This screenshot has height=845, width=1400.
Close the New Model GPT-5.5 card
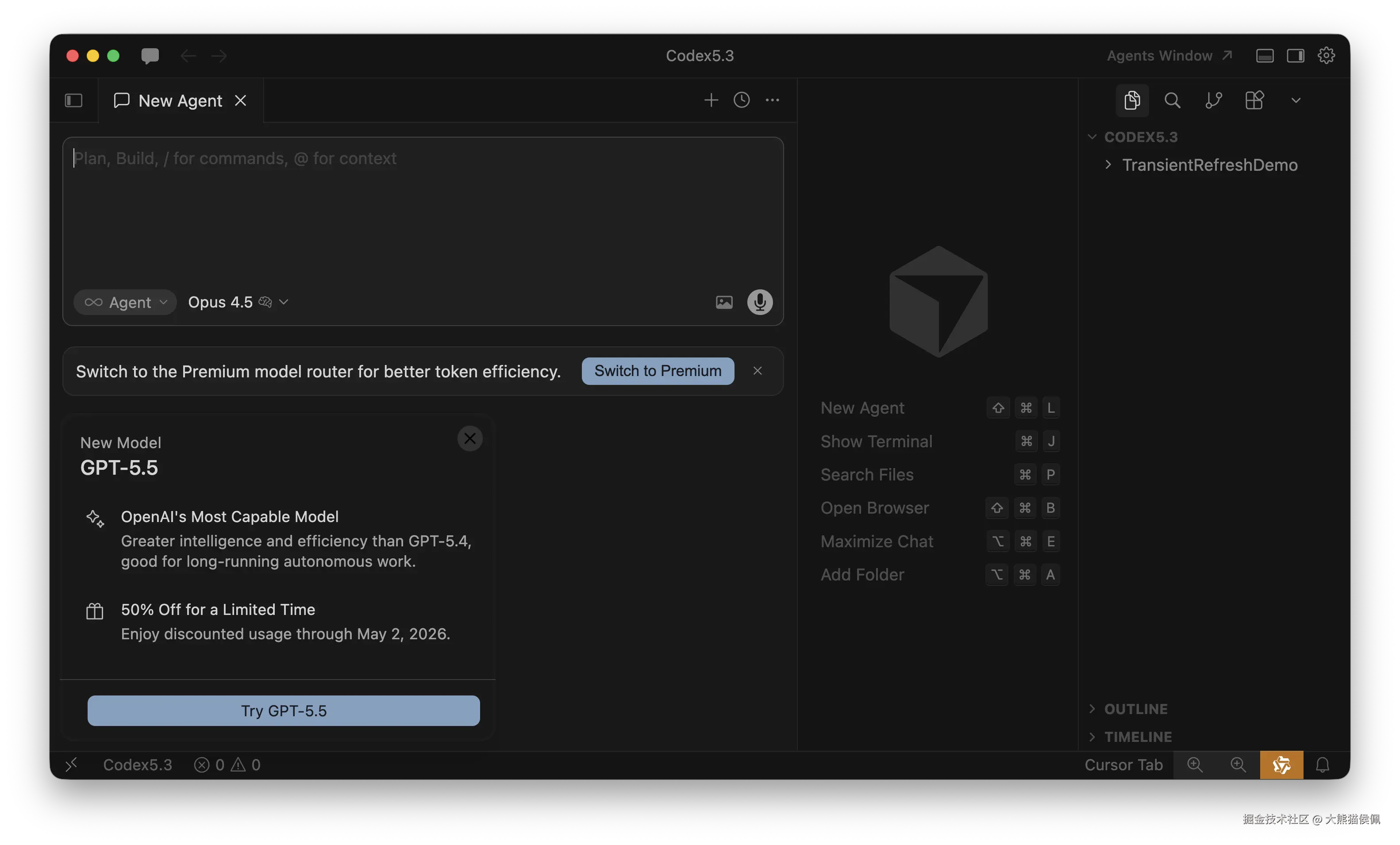[470, 439]
